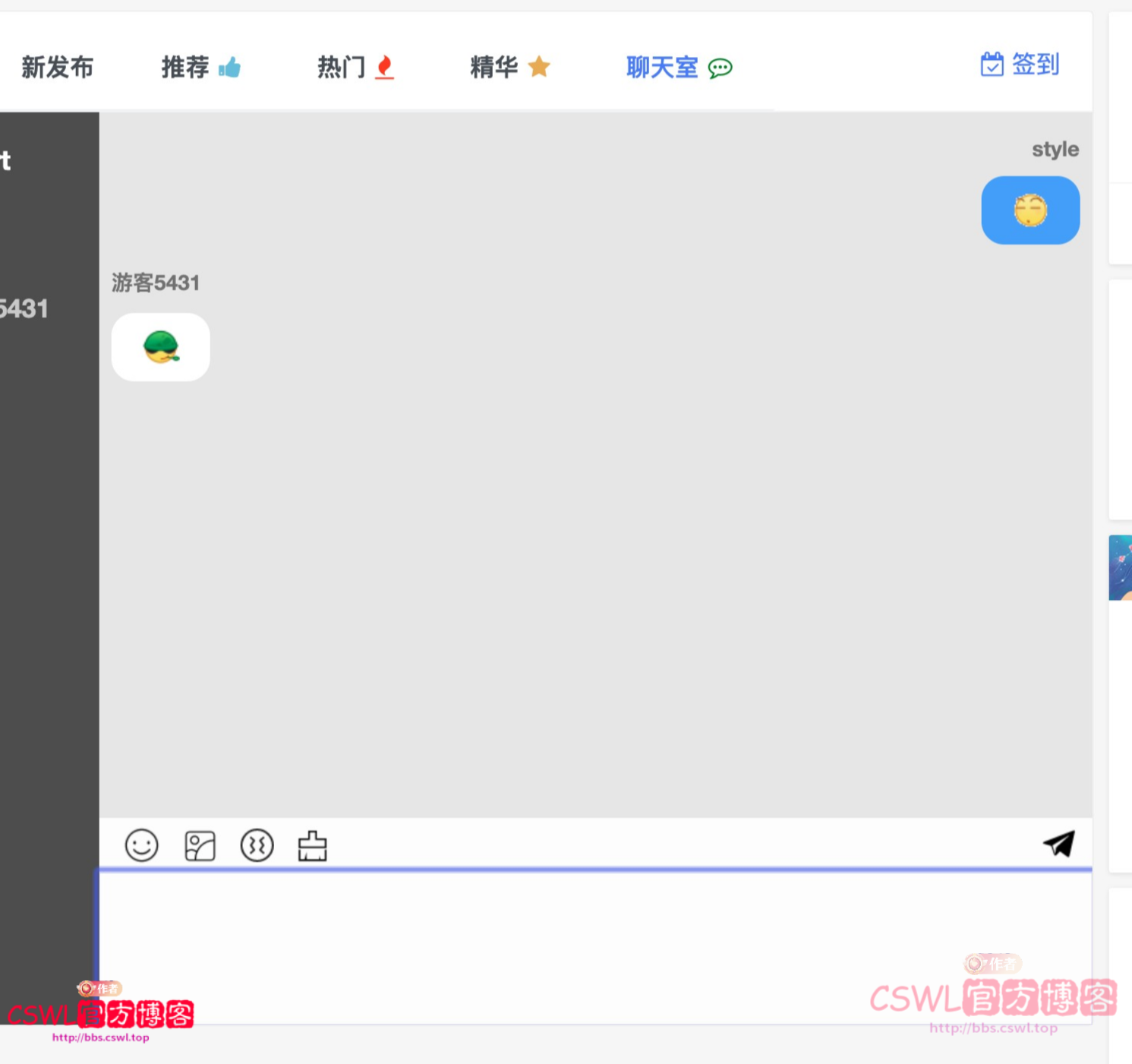Click the 签到 check-in button
Viewport: 1132px width, 1064px height.
(1036, 65)
